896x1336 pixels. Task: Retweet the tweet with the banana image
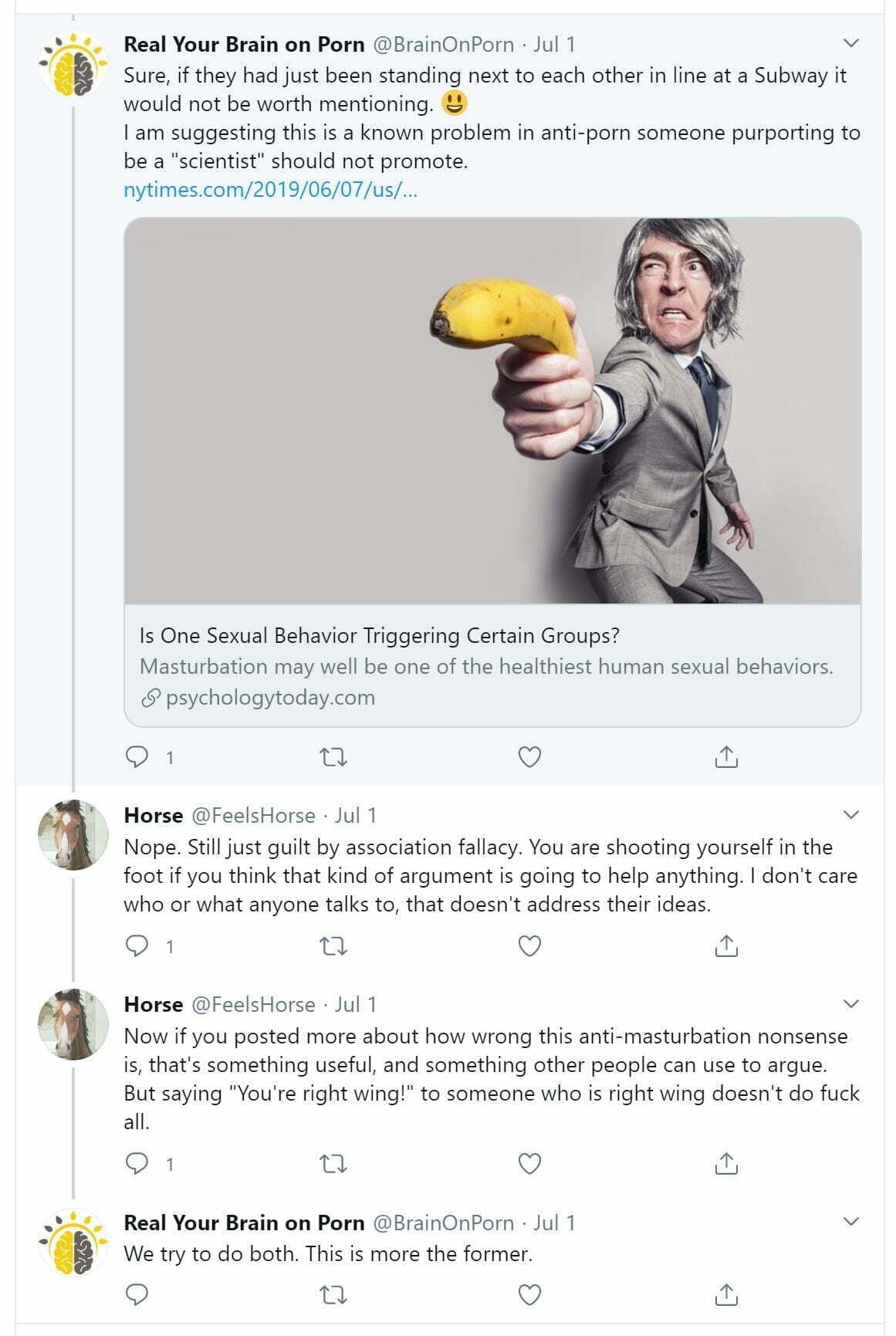point(333,757)
